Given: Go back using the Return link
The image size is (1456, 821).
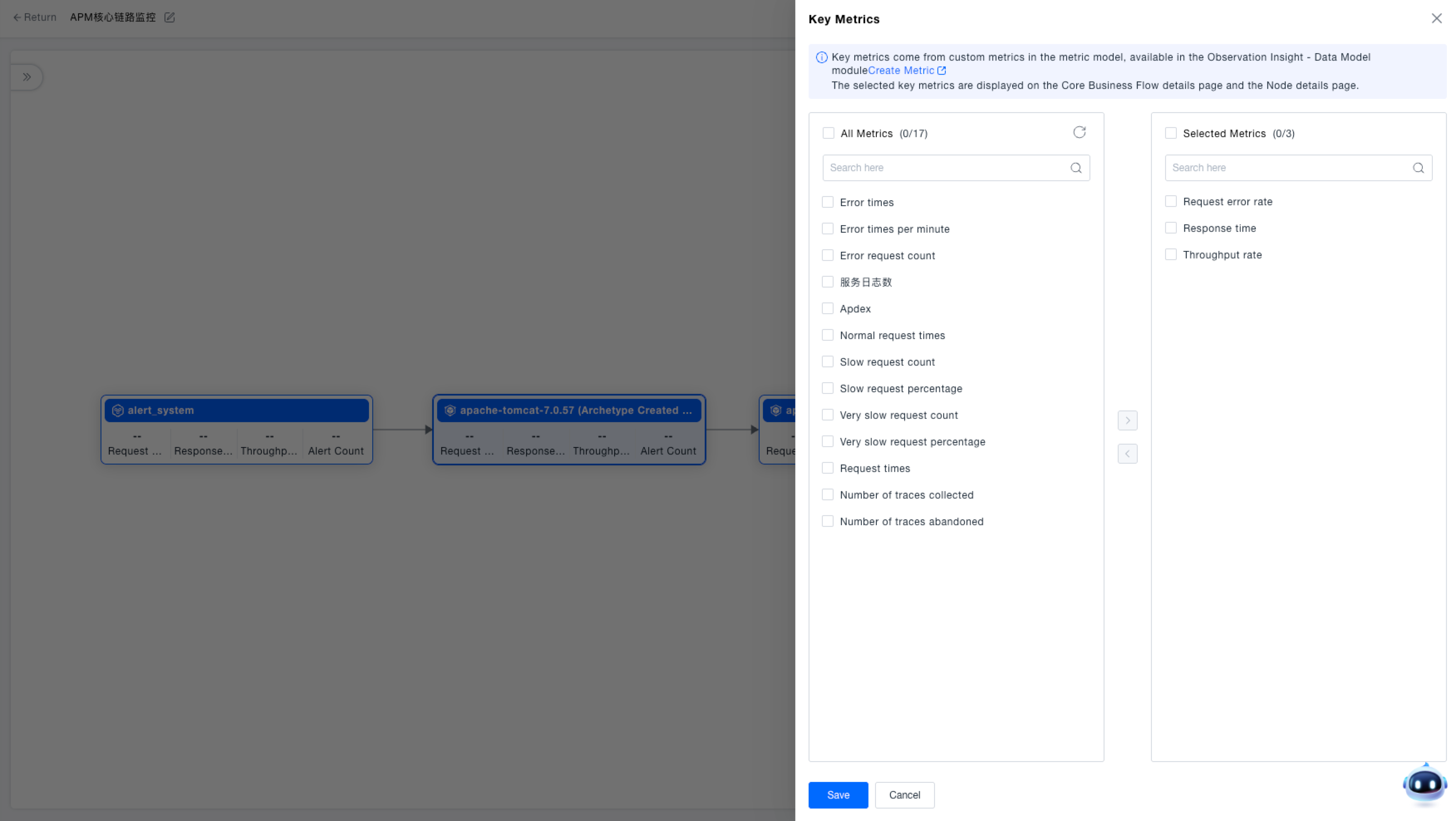Looking at the screenshot, I should [34, 17].
